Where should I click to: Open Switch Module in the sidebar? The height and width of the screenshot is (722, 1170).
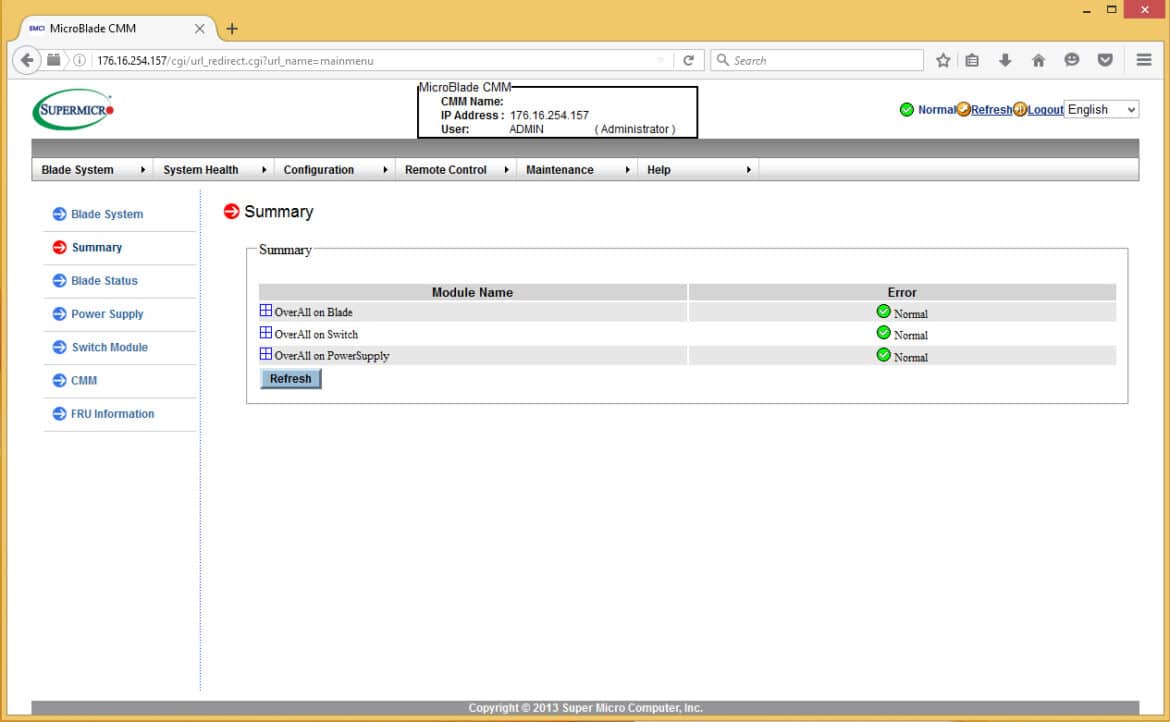tap(110, 347)
